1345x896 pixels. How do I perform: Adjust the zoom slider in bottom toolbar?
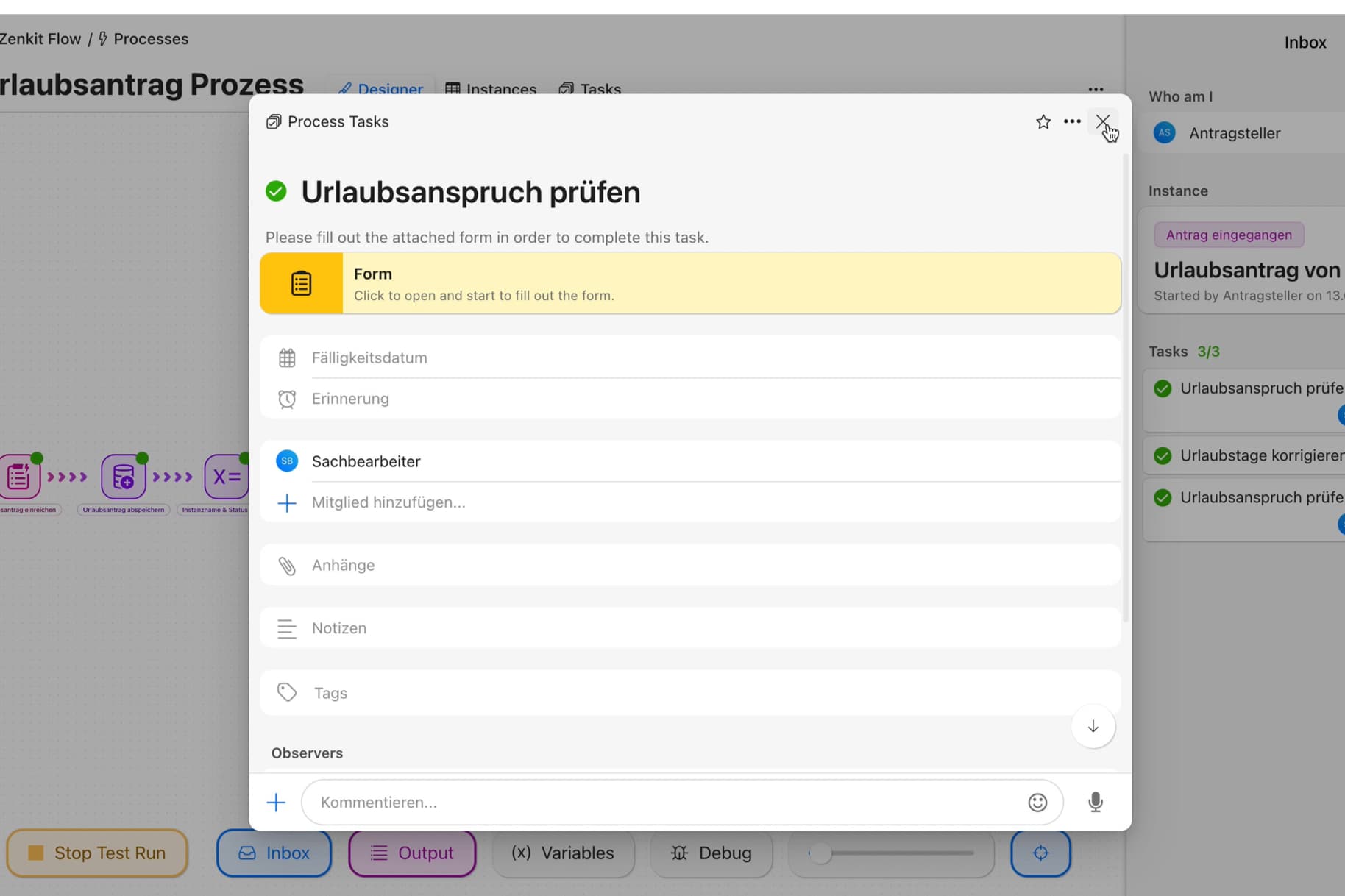point(820,853)
